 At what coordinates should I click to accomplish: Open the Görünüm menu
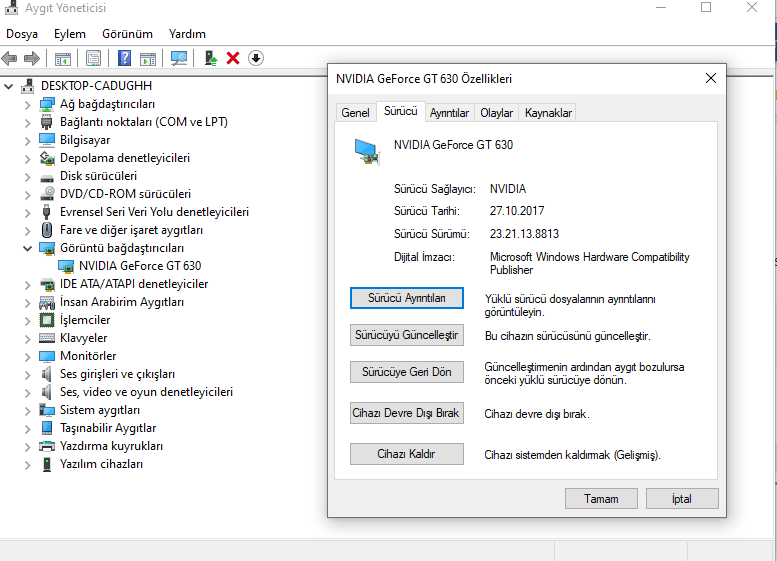click(x=127, y=34)
